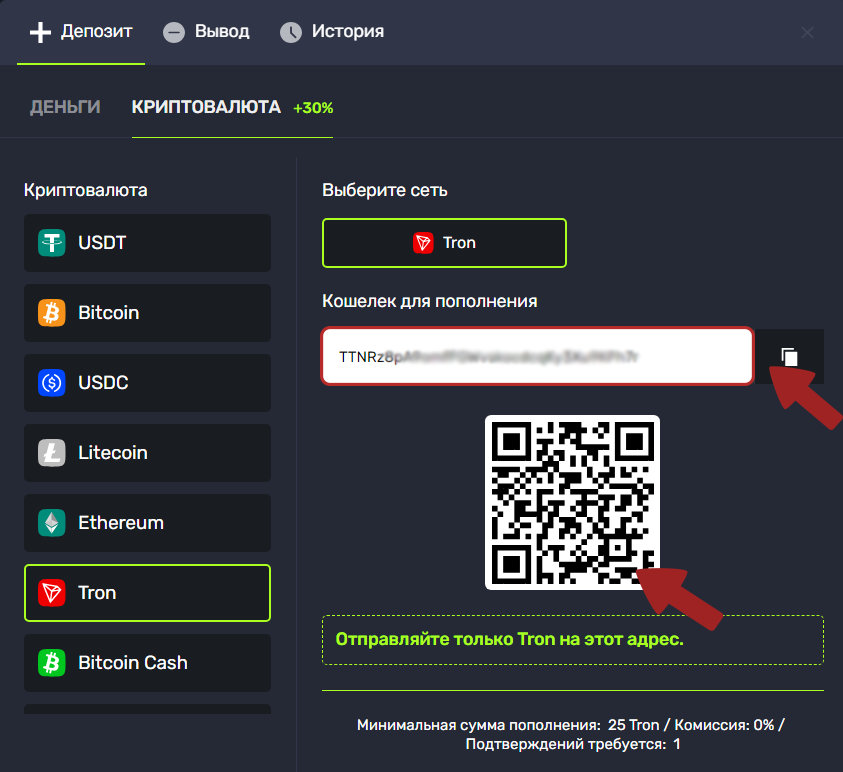This screenshot has width=843, height=772.
Task: Choose USDC cryptocurrency
Action: pos(147,383)
